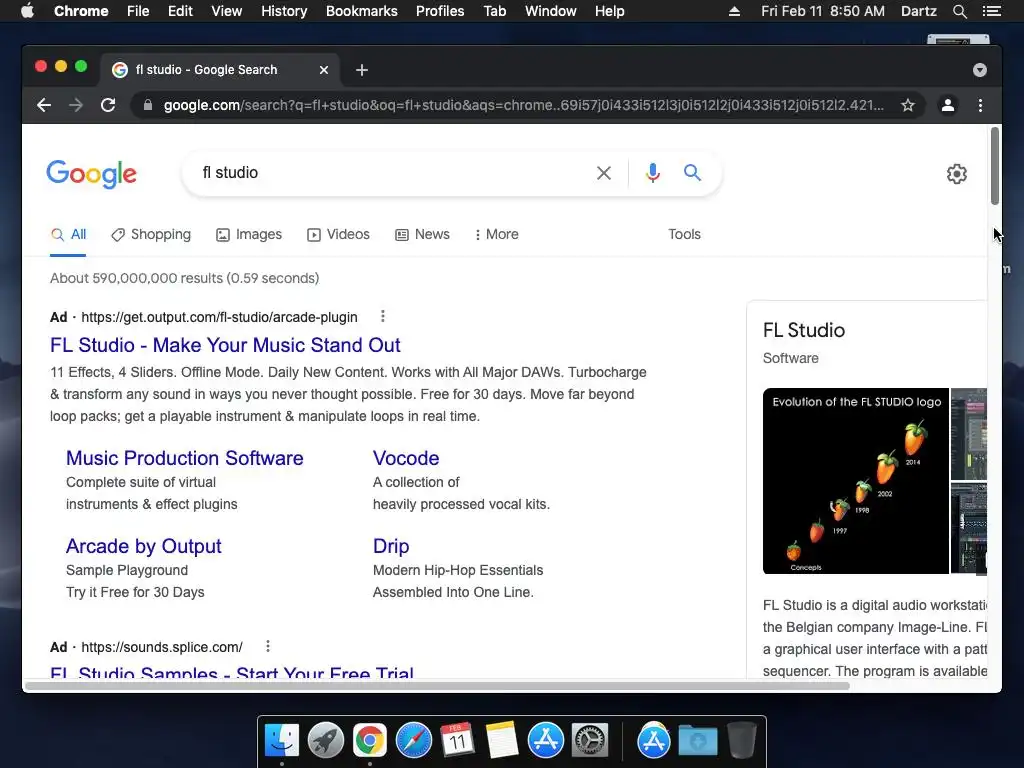The height and width of the screenshot is (768, 1024).
Task: Switch to the Videos tab
Action: [338, 234]
